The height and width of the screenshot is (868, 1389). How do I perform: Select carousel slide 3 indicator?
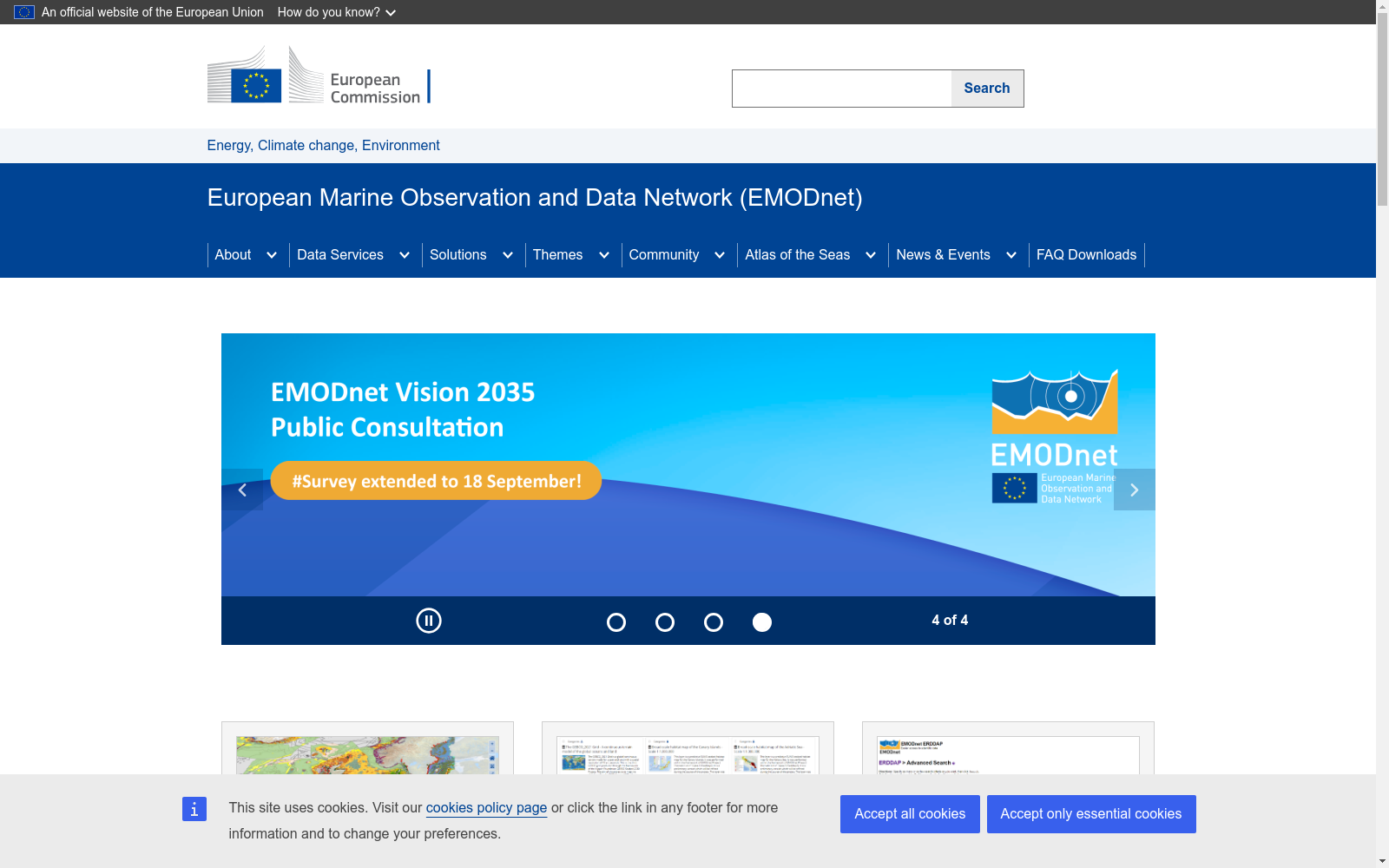(x=714, y=622)
